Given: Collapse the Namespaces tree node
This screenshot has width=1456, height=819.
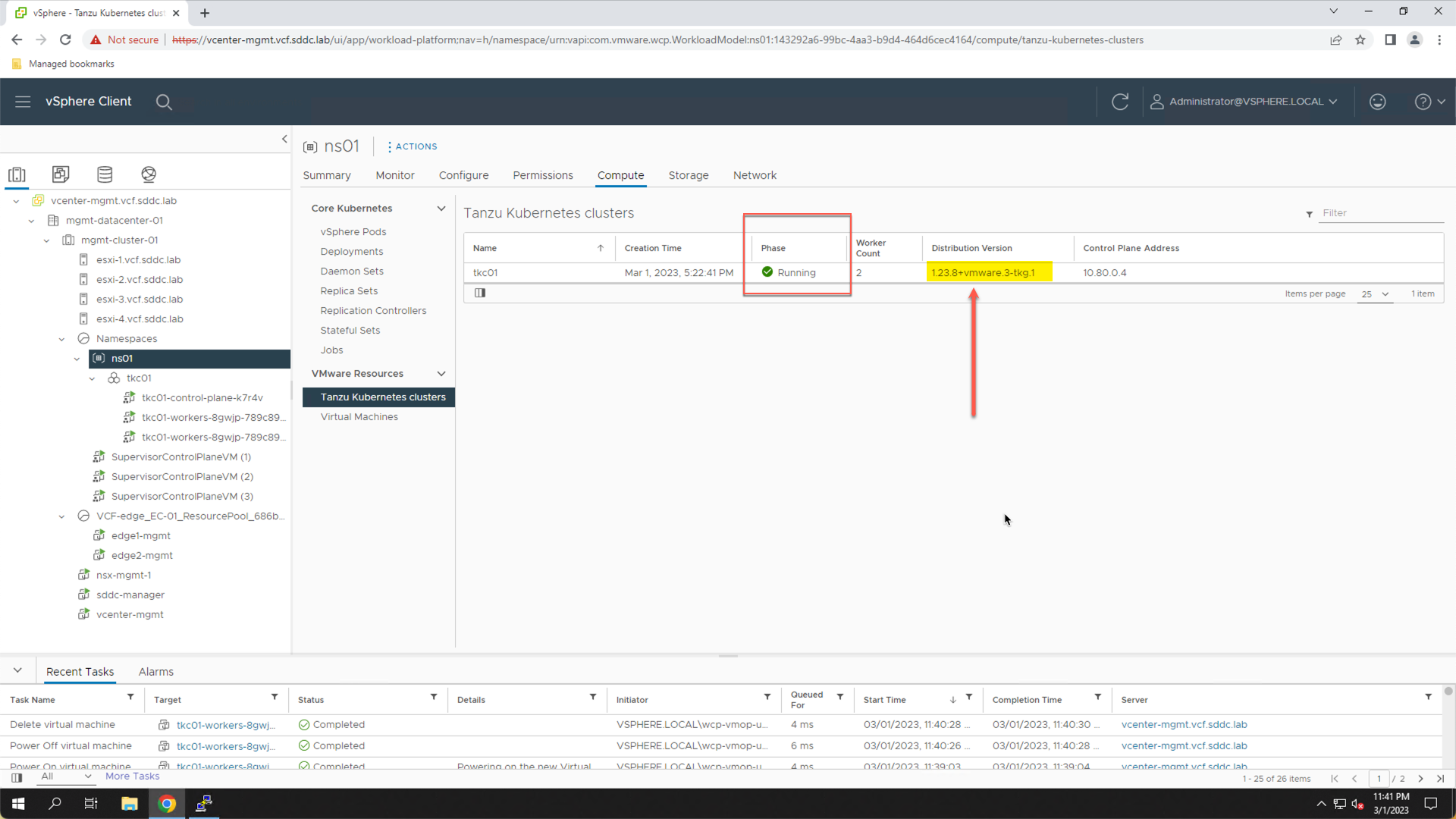Looking at the screenshot, I should pos(61,339).
